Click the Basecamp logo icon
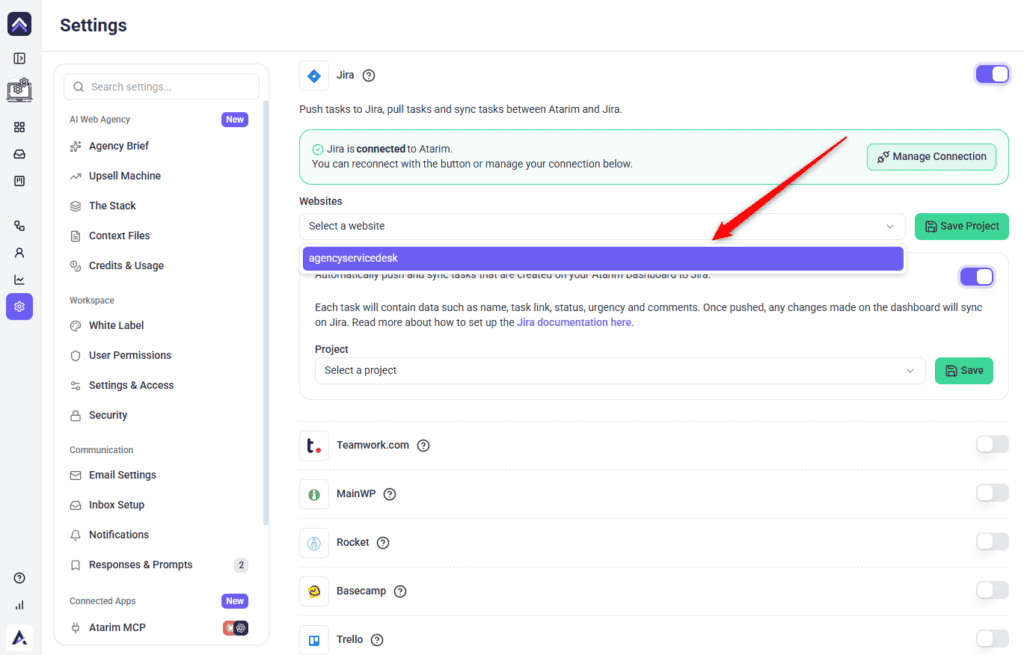The width and height of the screenshot is (1024, 655). 314,592
